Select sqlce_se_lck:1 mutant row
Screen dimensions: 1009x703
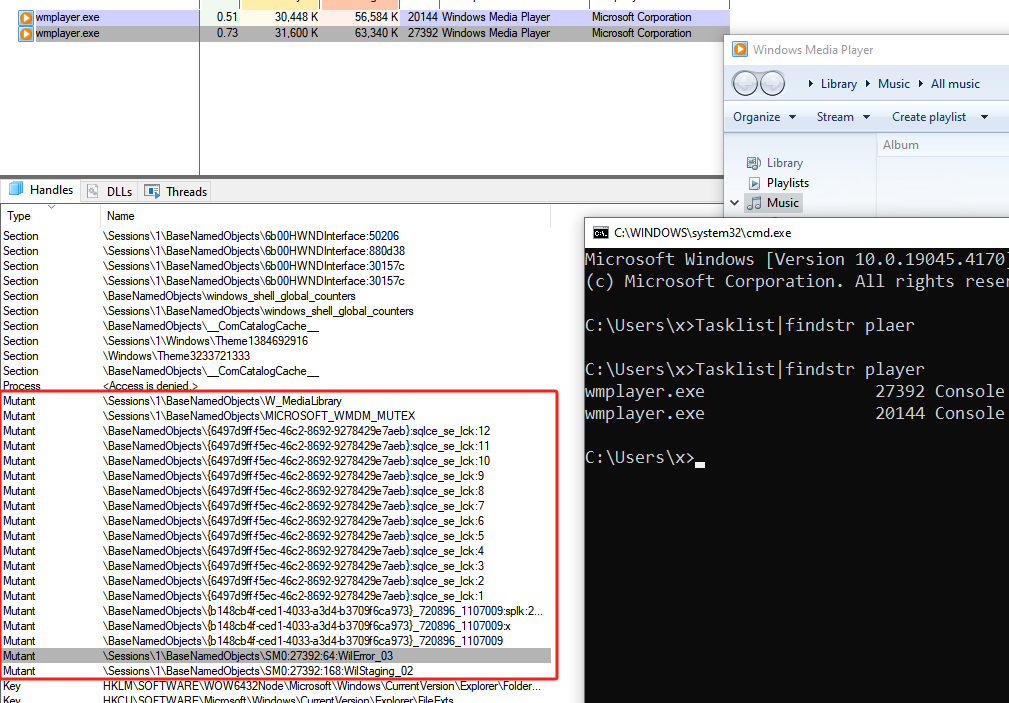pyautogui.click(x=277, y=596)
